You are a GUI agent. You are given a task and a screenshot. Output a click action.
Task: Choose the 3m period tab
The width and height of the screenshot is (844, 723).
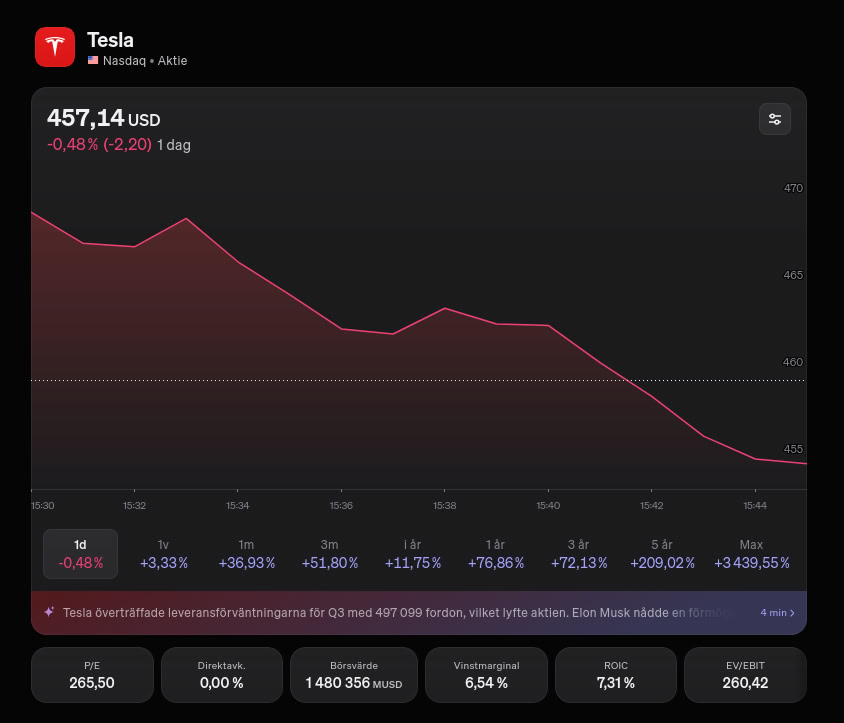coord(329,554)
